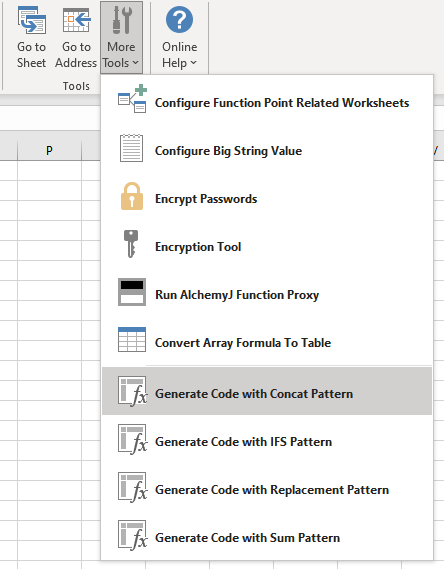Click the padlock icon for Encrypt Passwords
The height and width of the screenshot is (569, 444).
pos(132,196)
